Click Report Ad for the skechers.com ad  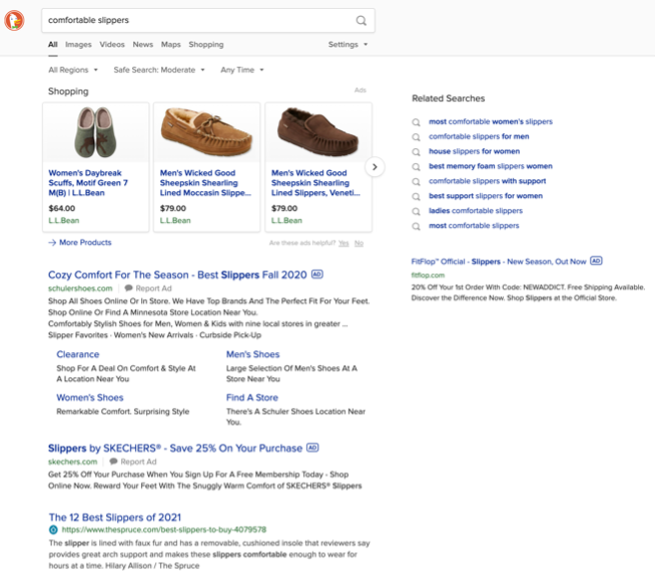138,462
